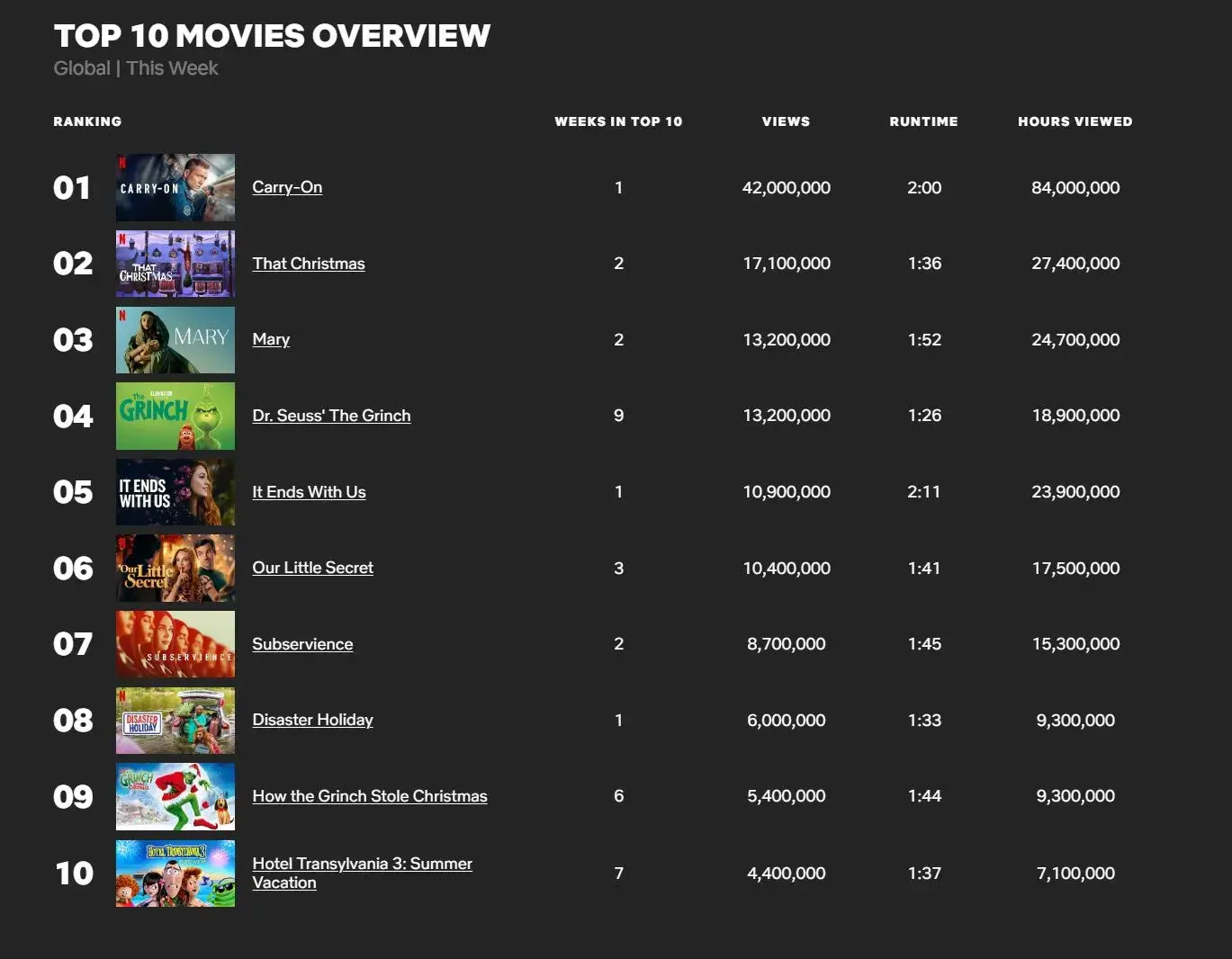Image resolution: width=1232 pixels, height=959 pixels.
Task: Open the Mary movie link
Action: [271, 339]
